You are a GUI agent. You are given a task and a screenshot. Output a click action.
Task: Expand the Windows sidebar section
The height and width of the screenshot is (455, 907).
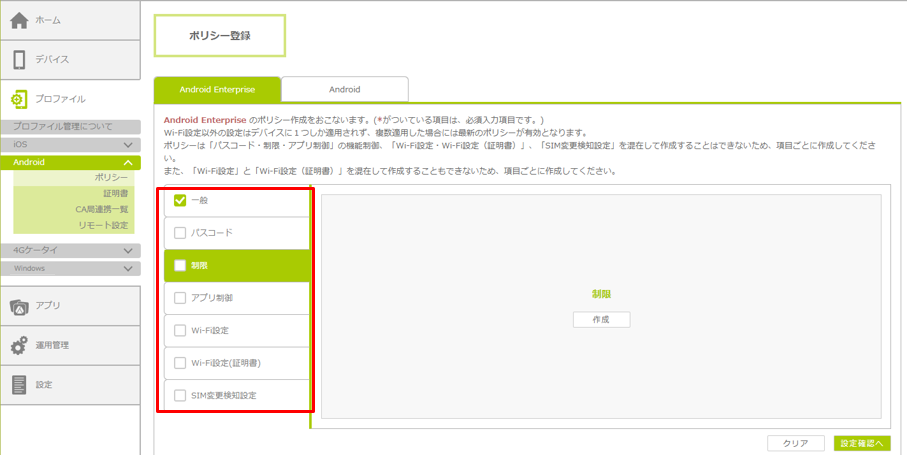tap(128, 268)
